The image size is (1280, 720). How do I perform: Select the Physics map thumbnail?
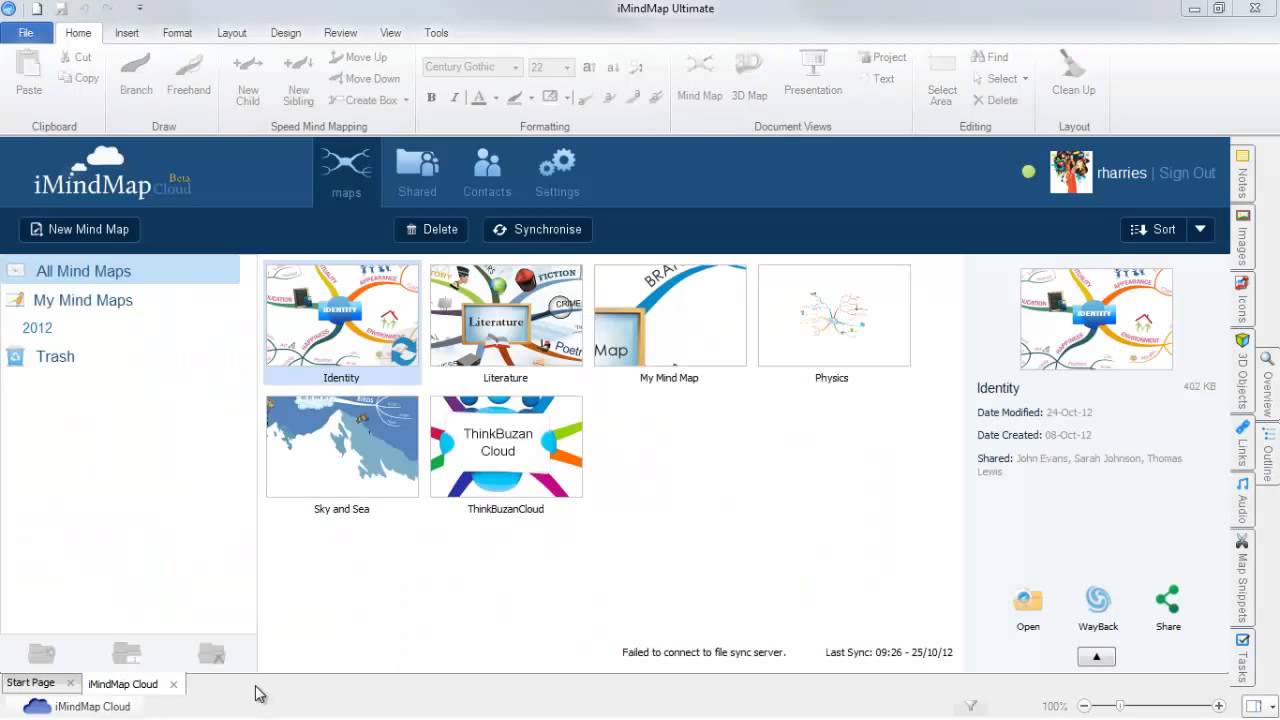tap(834, 316)
